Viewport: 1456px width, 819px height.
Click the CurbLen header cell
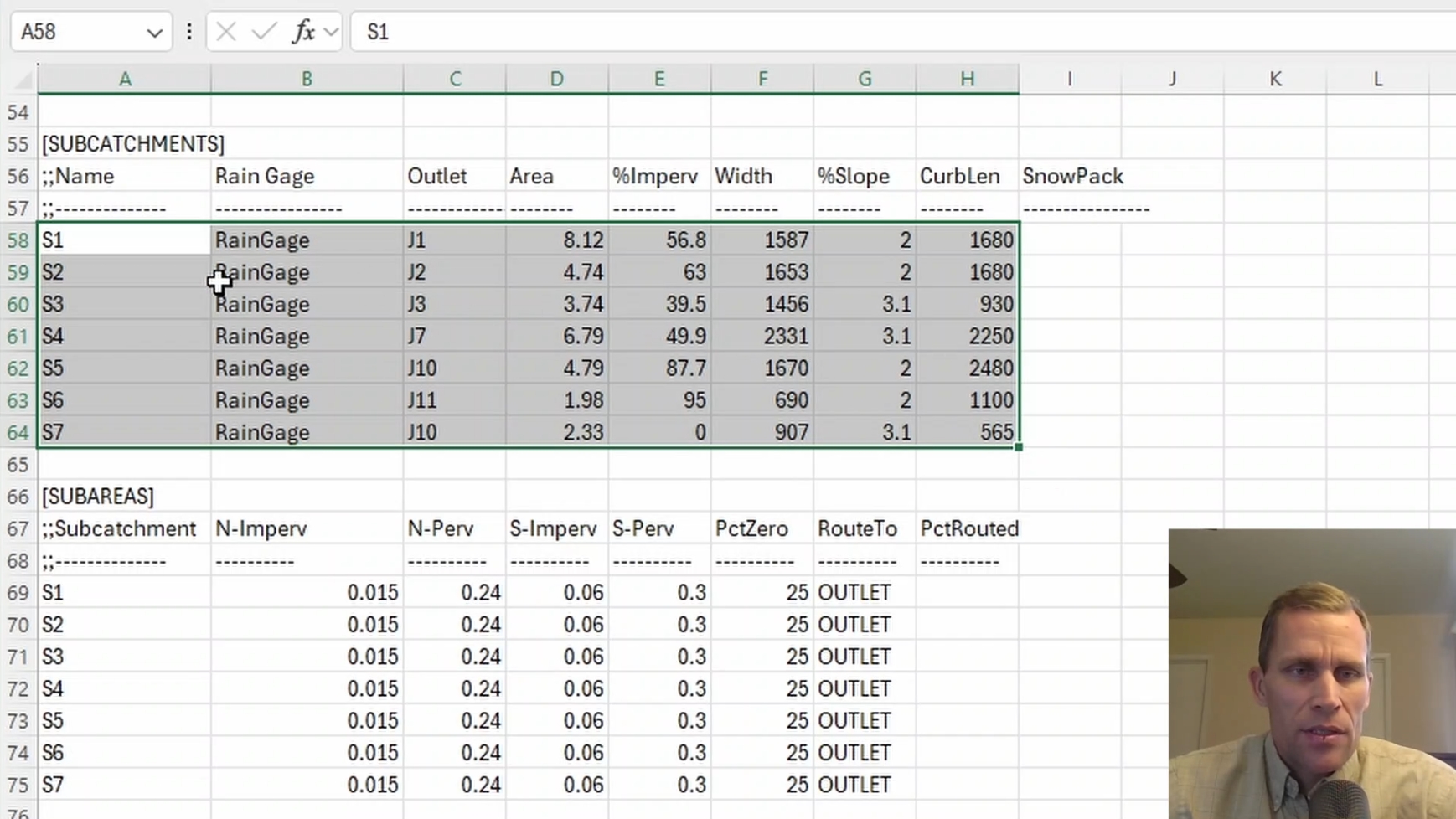click(x=968, y=176)
